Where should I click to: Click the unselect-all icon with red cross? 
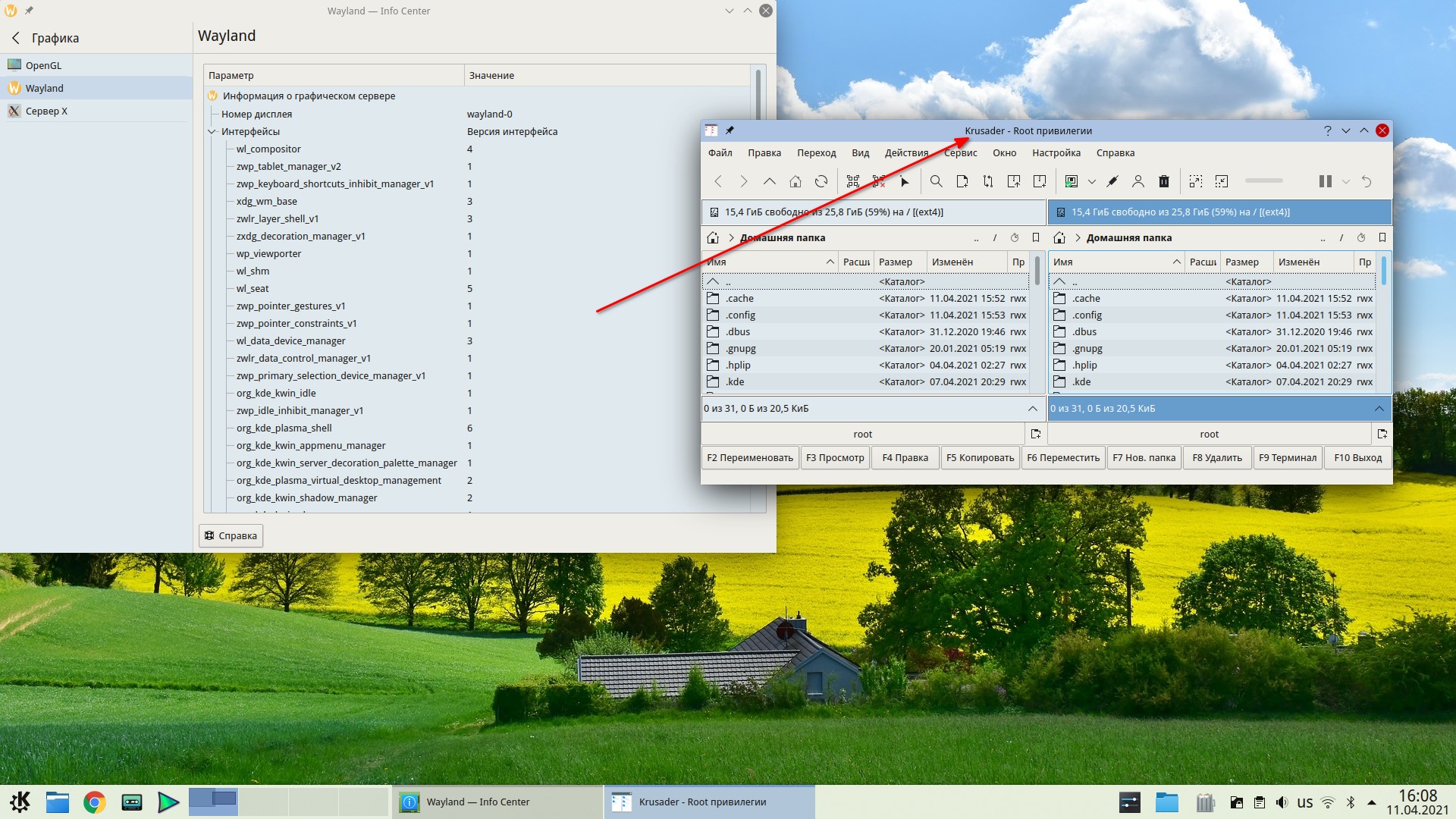tap(878, 181)
